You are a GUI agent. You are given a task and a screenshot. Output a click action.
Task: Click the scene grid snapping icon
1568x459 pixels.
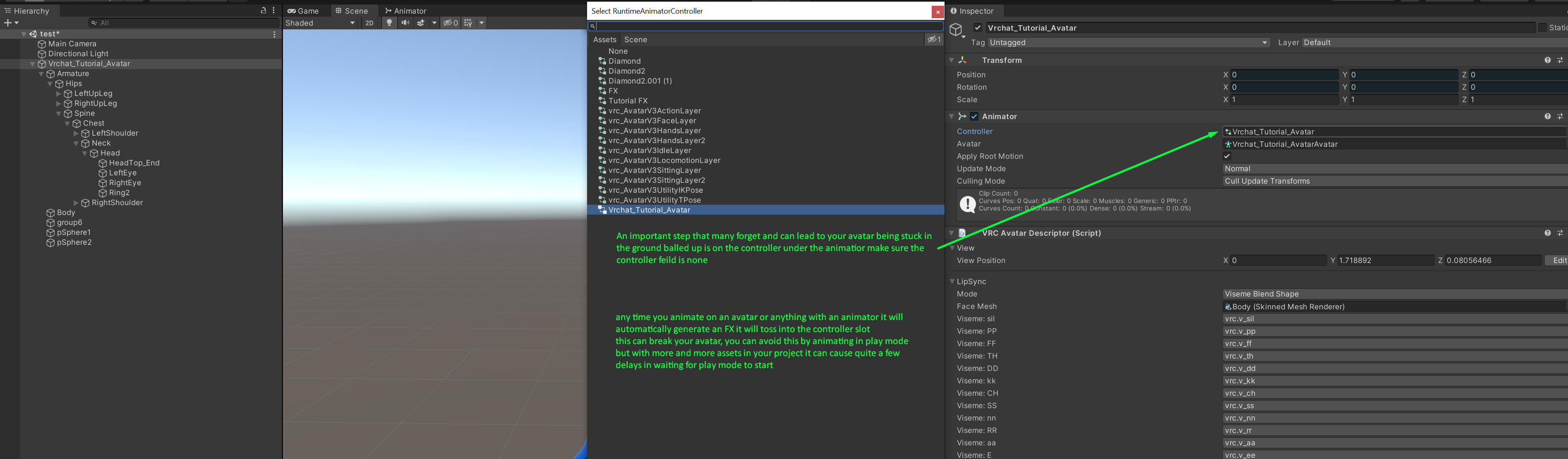468,22
